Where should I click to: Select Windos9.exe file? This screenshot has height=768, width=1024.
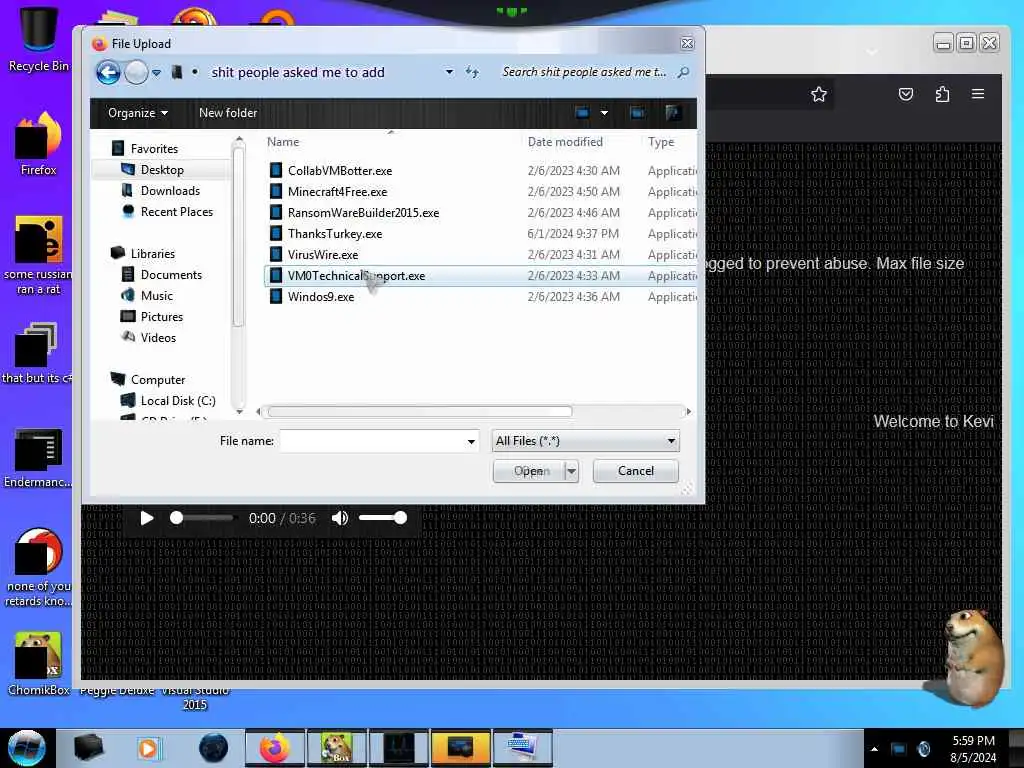point(321,296)
